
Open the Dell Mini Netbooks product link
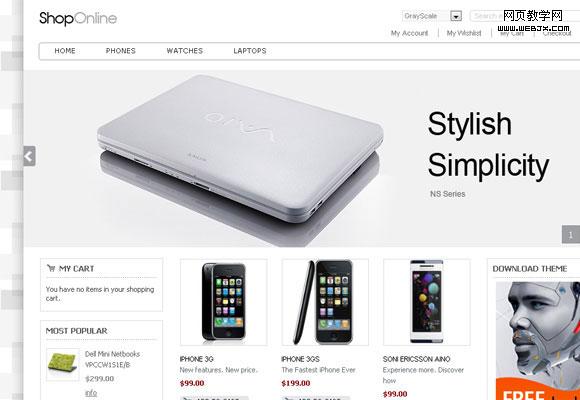coord(112,359)
